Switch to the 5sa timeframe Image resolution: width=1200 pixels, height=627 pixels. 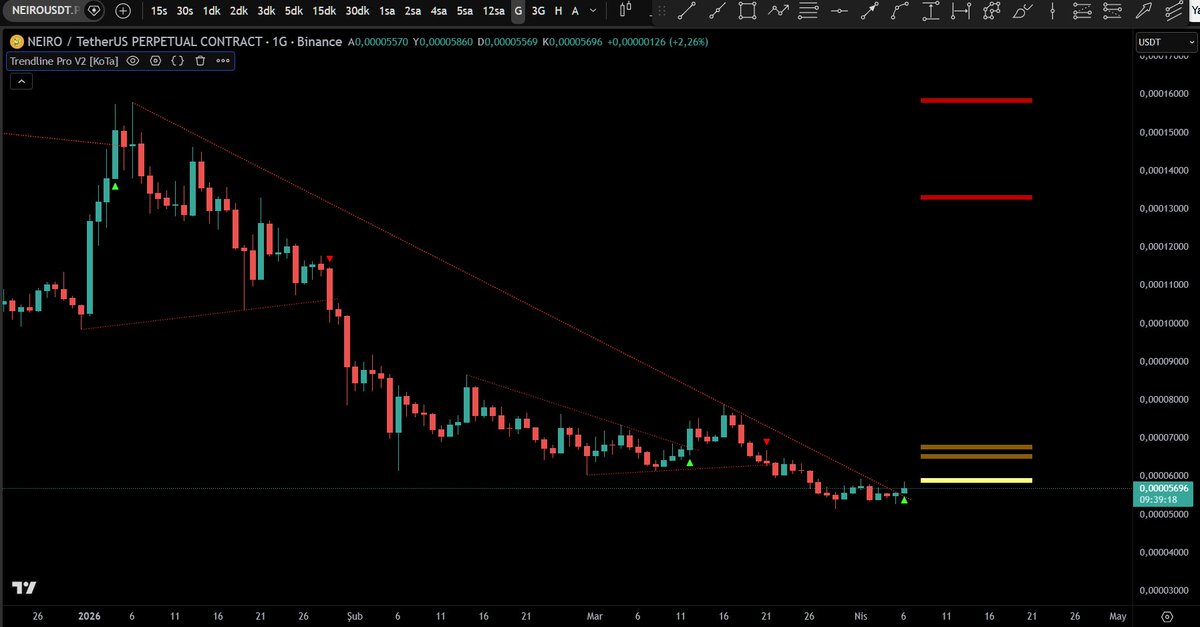tap(465, 11)
